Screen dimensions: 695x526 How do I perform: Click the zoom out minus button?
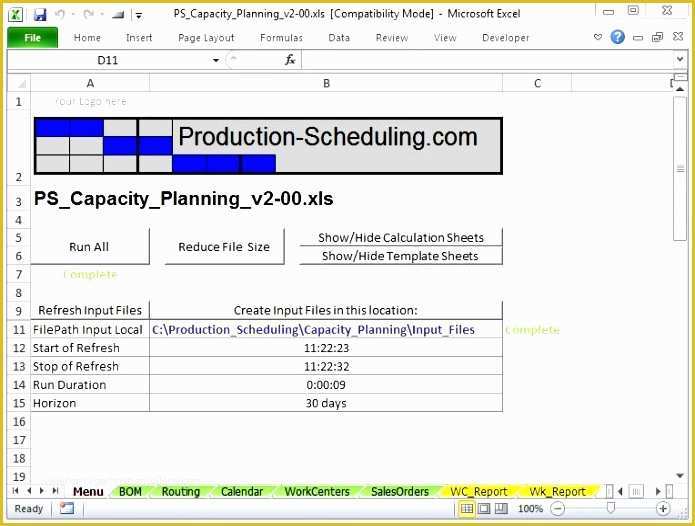tap(558, 509)
